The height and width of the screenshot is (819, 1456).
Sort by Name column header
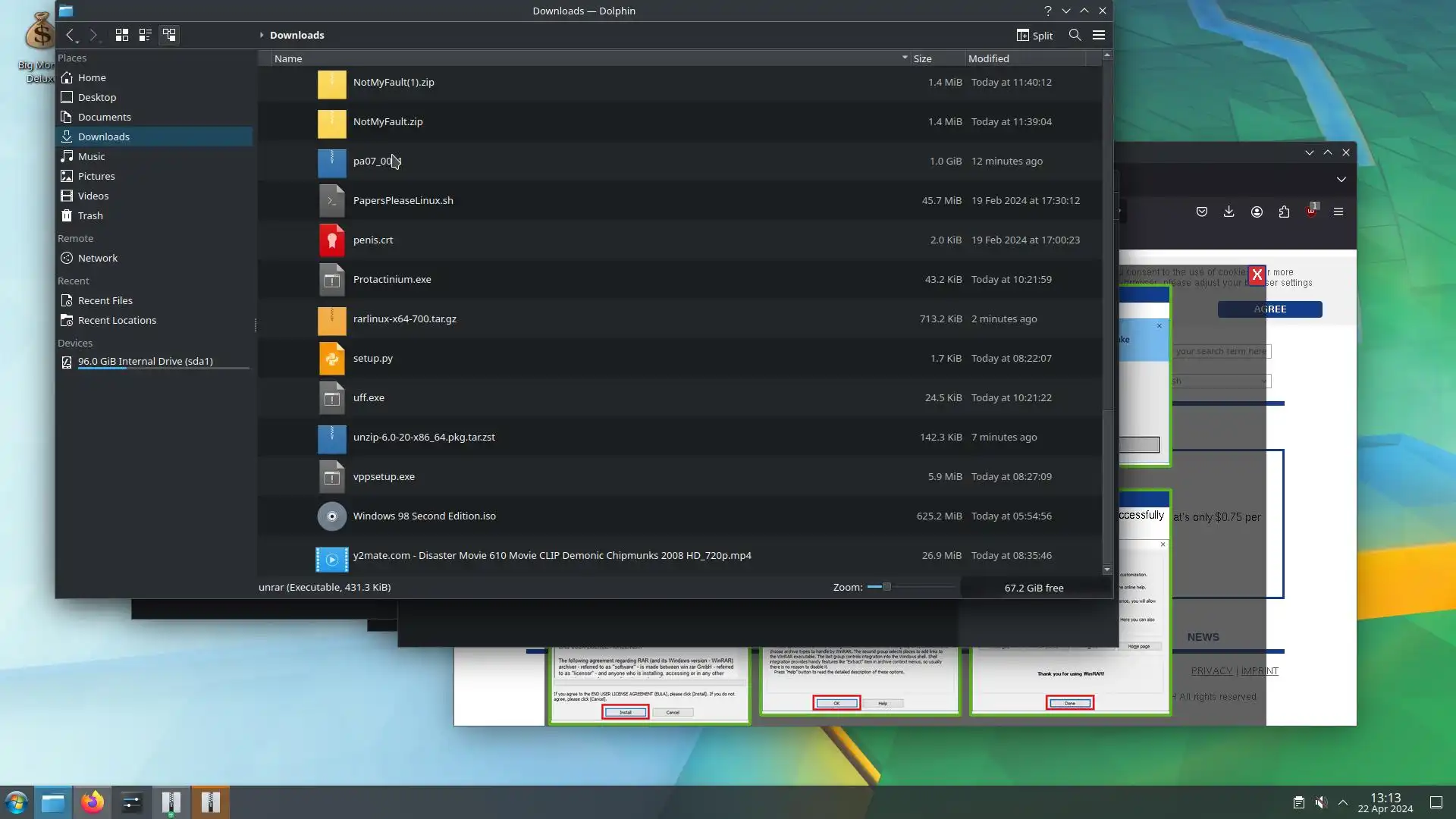point(288,58)
